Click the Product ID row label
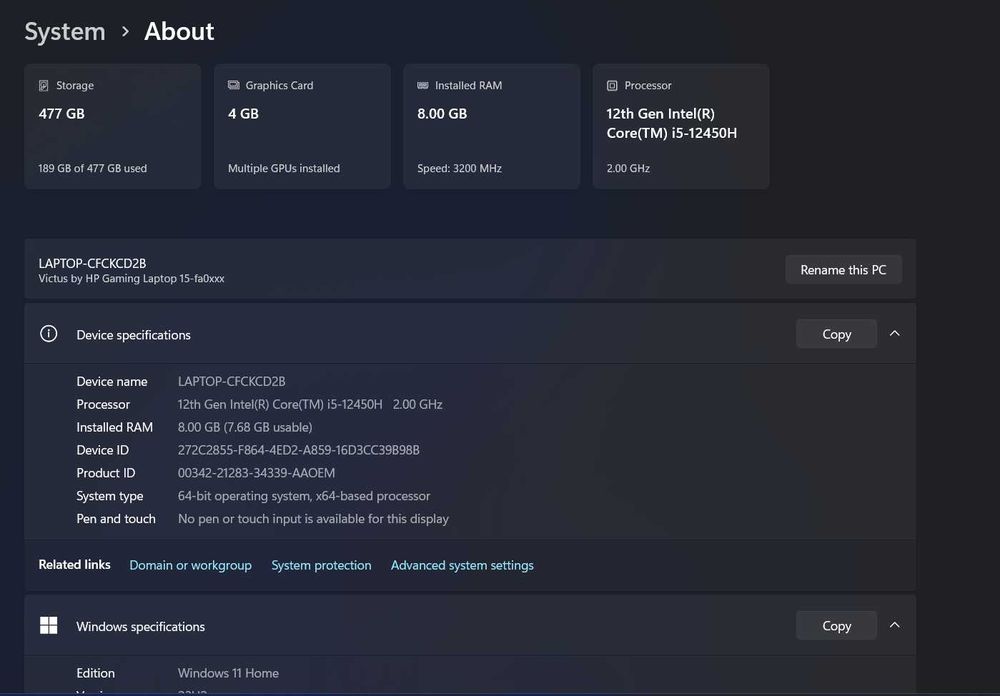Screen dimensions: 1000x696 point(106,473)
